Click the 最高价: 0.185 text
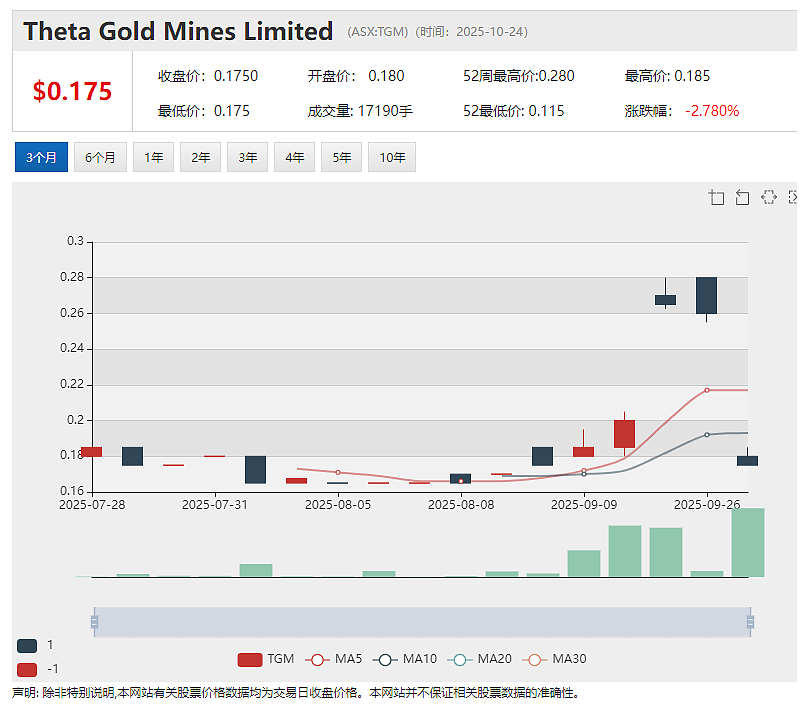This screenshot has width=808, height=722. (x=667, y=76)
